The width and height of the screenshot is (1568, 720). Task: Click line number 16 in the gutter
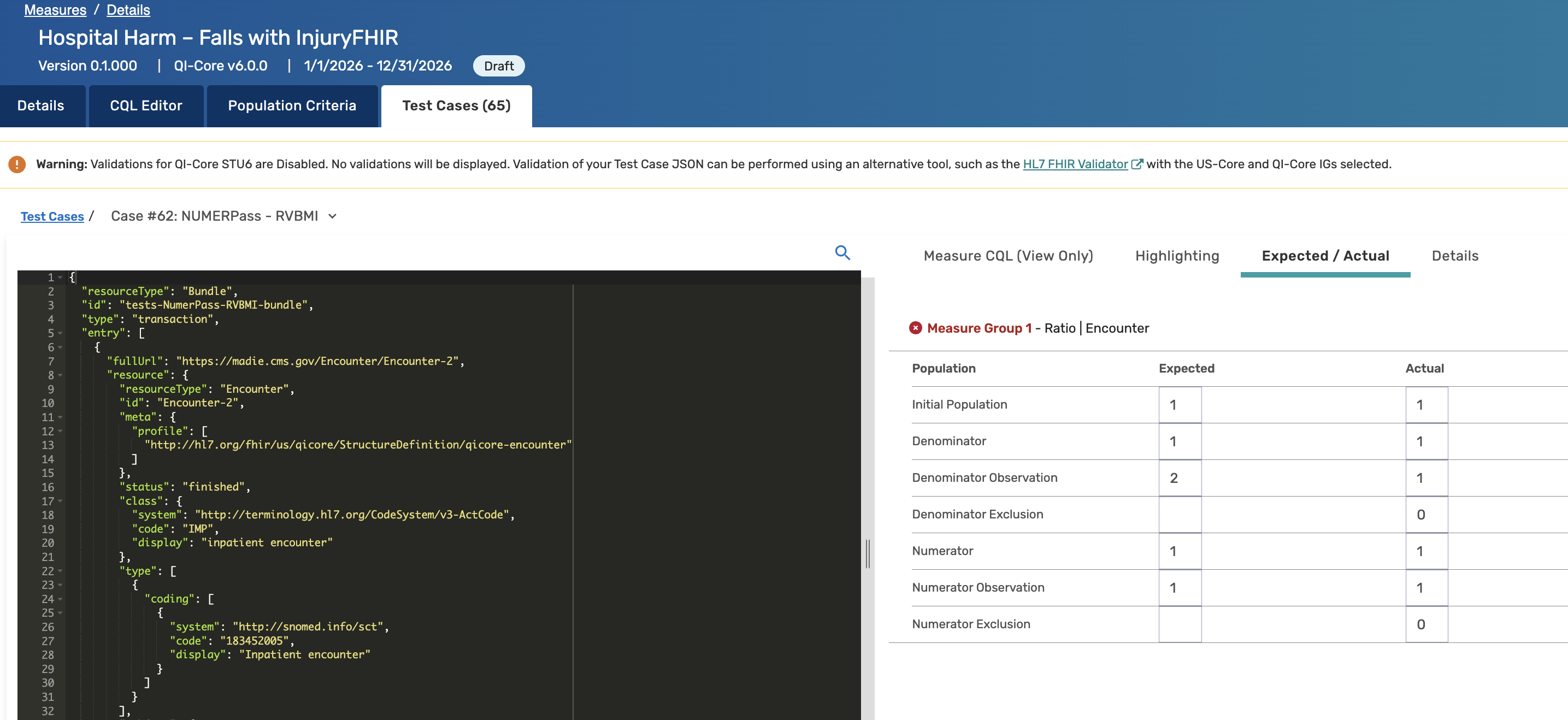tap(48, 487)
